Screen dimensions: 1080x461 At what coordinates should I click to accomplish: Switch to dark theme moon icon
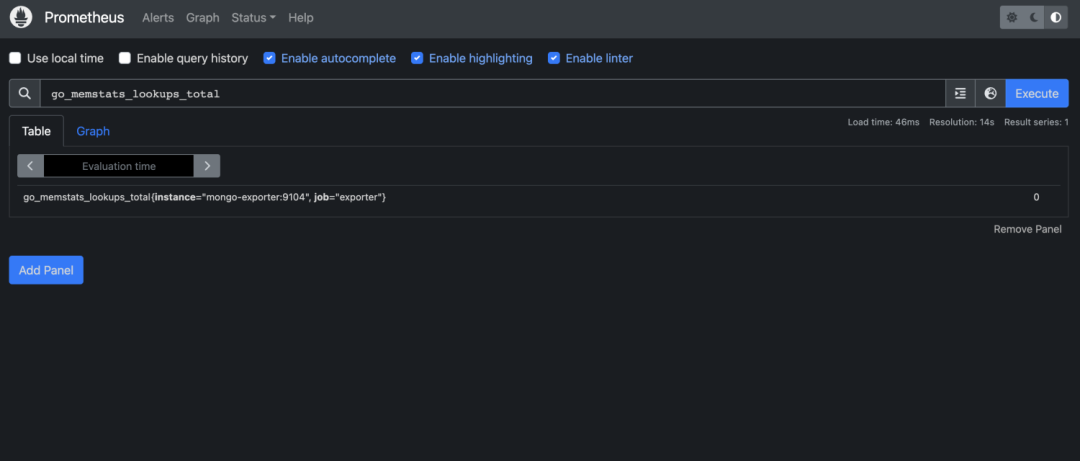click(x=1034, y=18)
